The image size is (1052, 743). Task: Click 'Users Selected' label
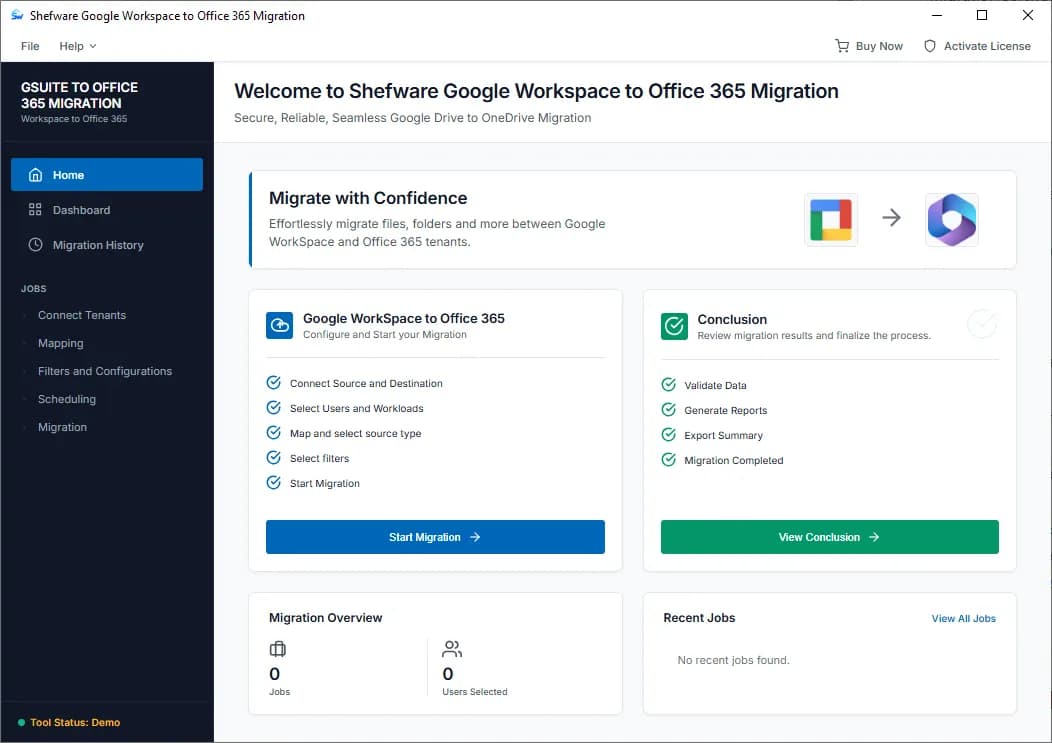[x=474, y=692]
